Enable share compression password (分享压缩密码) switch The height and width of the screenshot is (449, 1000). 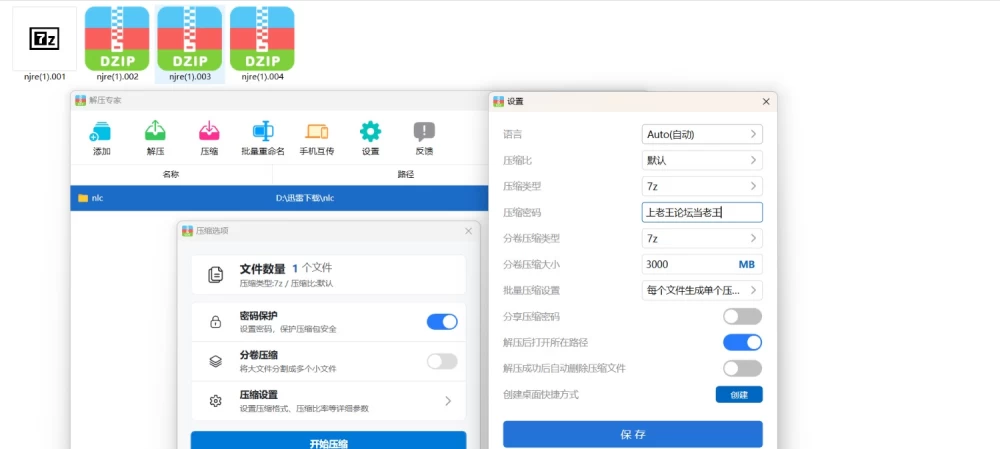click(x=742, y=316)
